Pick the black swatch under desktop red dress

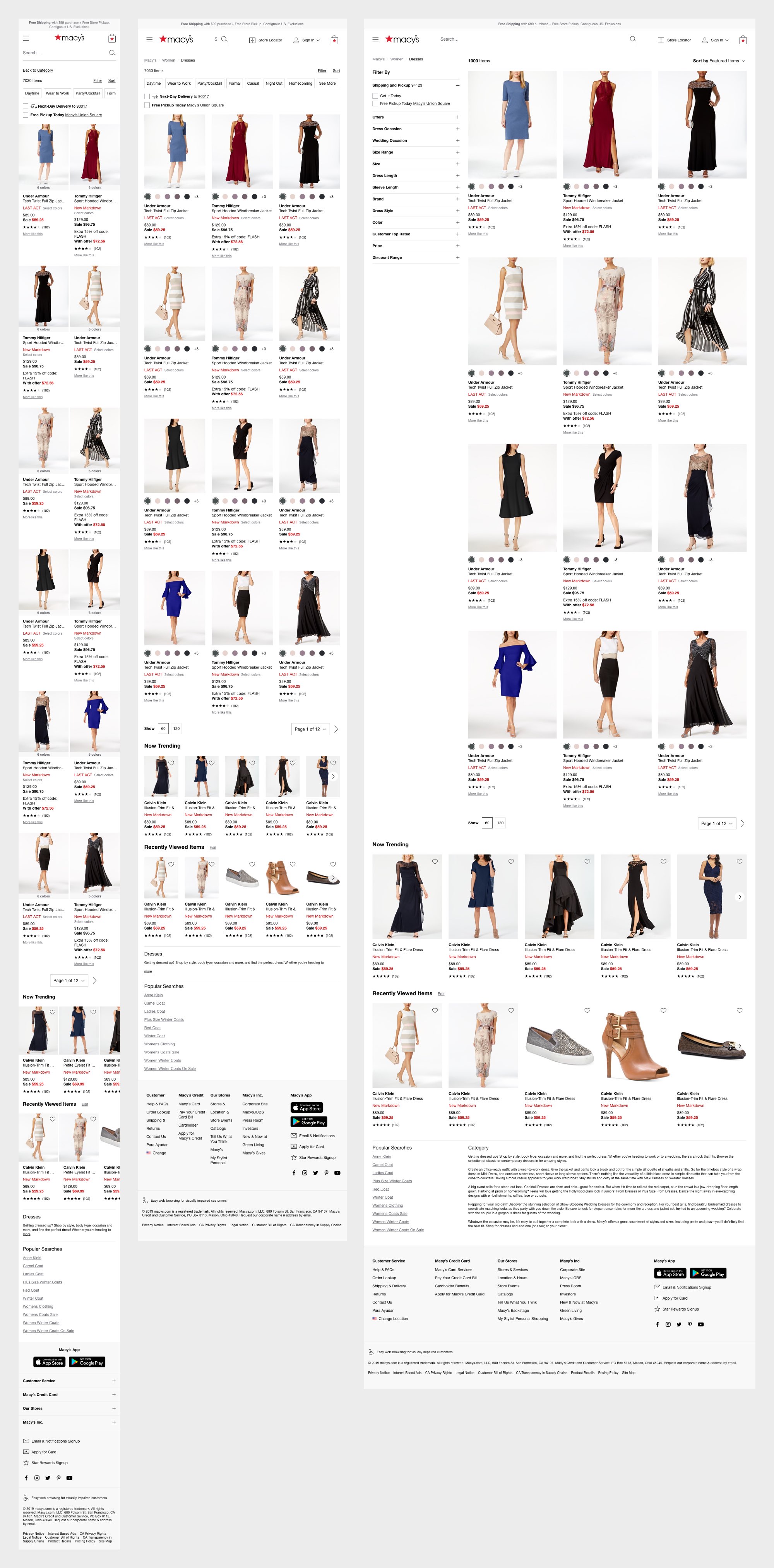[x=606, y=186]
